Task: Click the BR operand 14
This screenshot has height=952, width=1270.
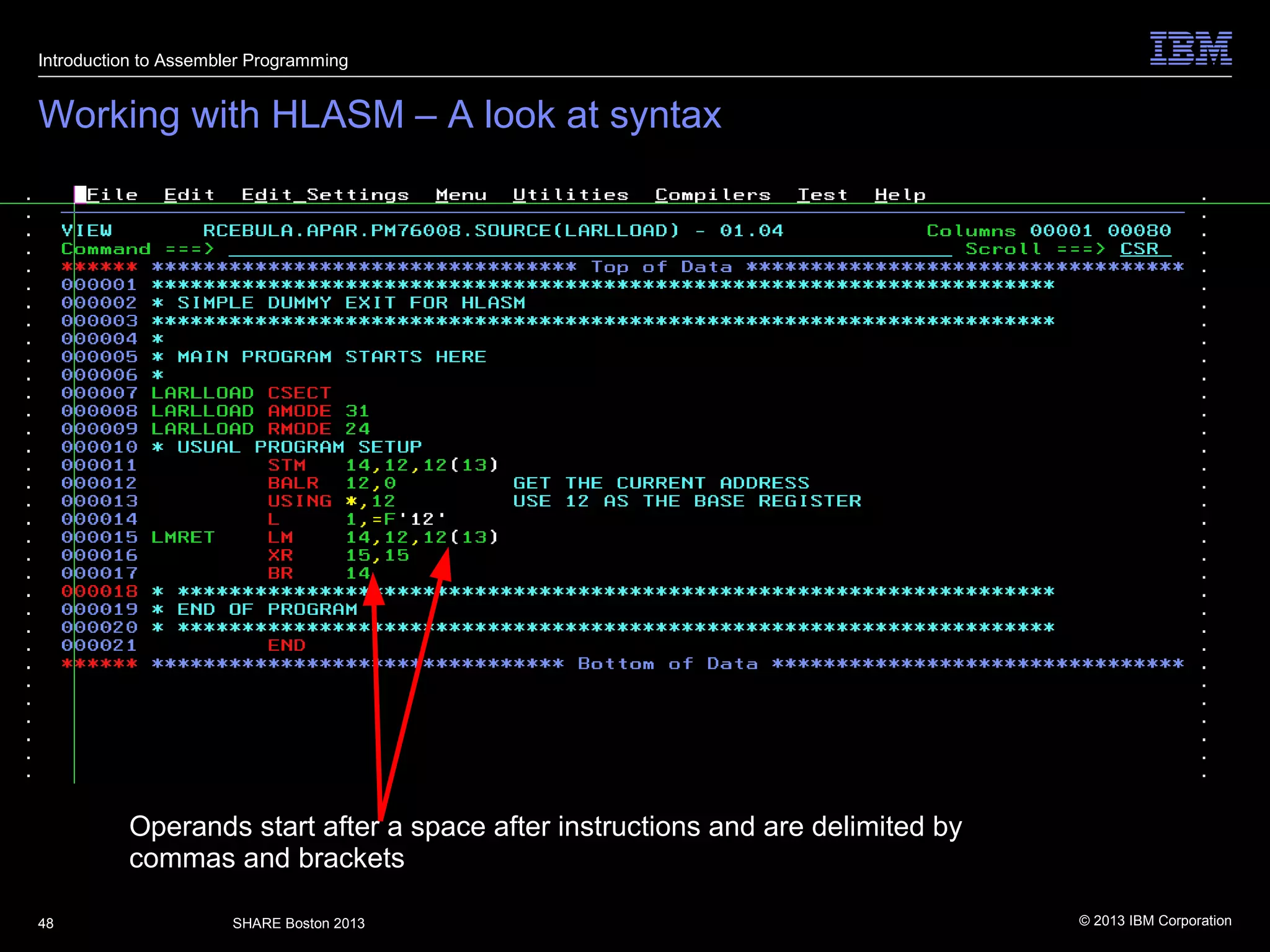Action: [x=358, y=573]
